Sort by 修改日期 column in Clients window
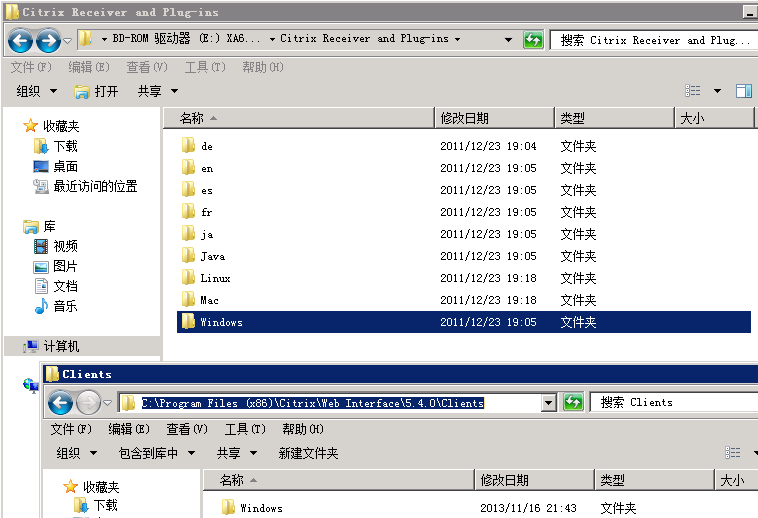The height and width of the screenshot is (518, 758). [x=535, y=480]
